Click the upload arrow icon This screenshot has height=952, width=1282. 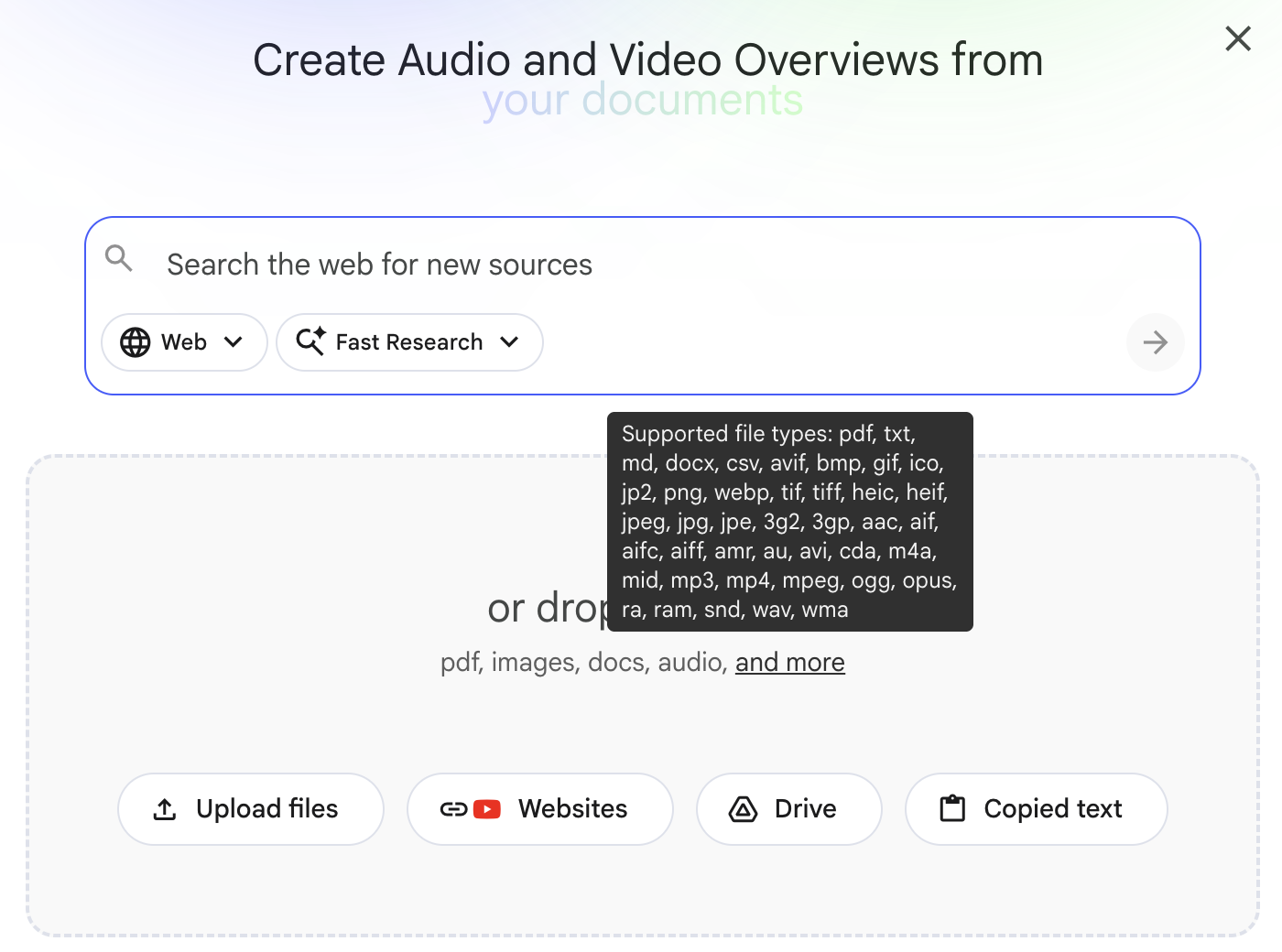point(165,809)
